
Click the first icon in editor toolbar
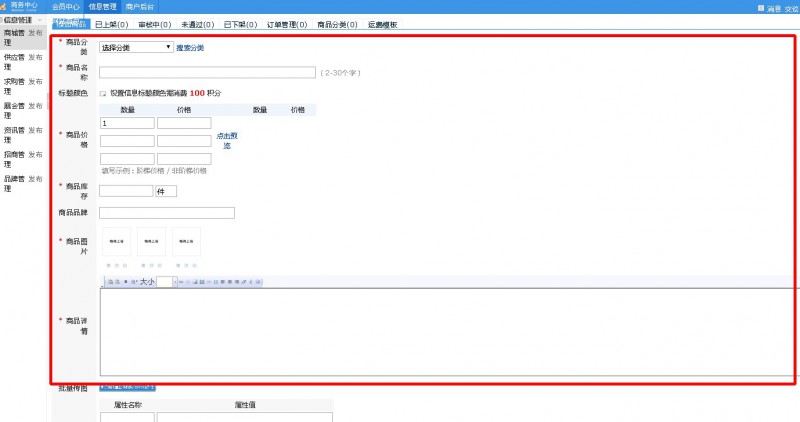point(110,282)
